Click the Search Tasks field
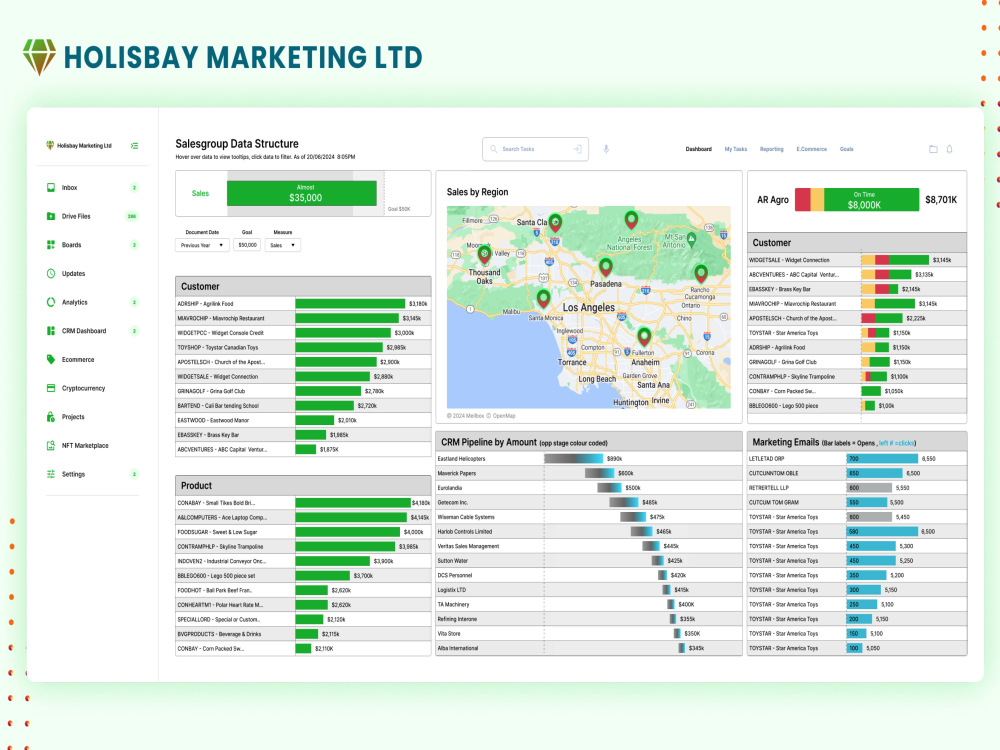The image size is (1000, 750). click(535, 149)
